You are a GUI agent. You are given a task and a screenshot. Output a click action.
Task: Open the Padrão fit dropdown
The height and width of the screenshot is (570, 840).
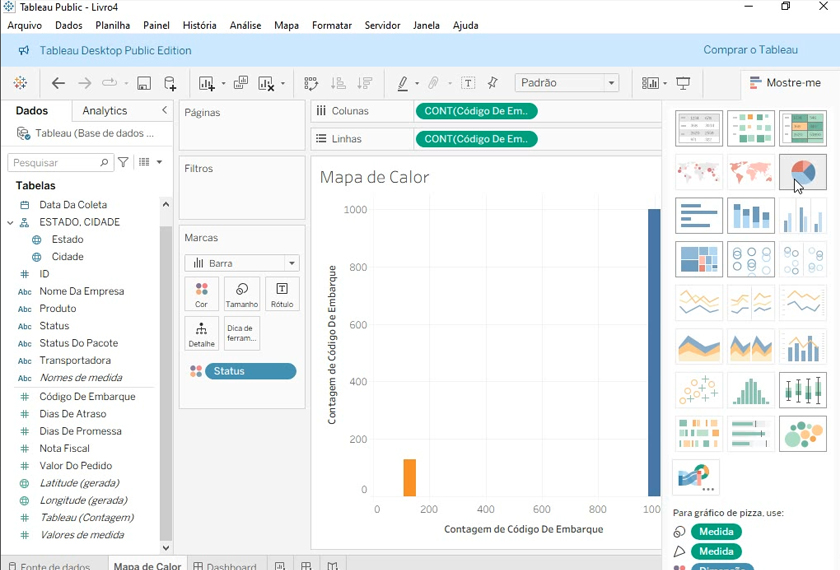coord(567,83)
